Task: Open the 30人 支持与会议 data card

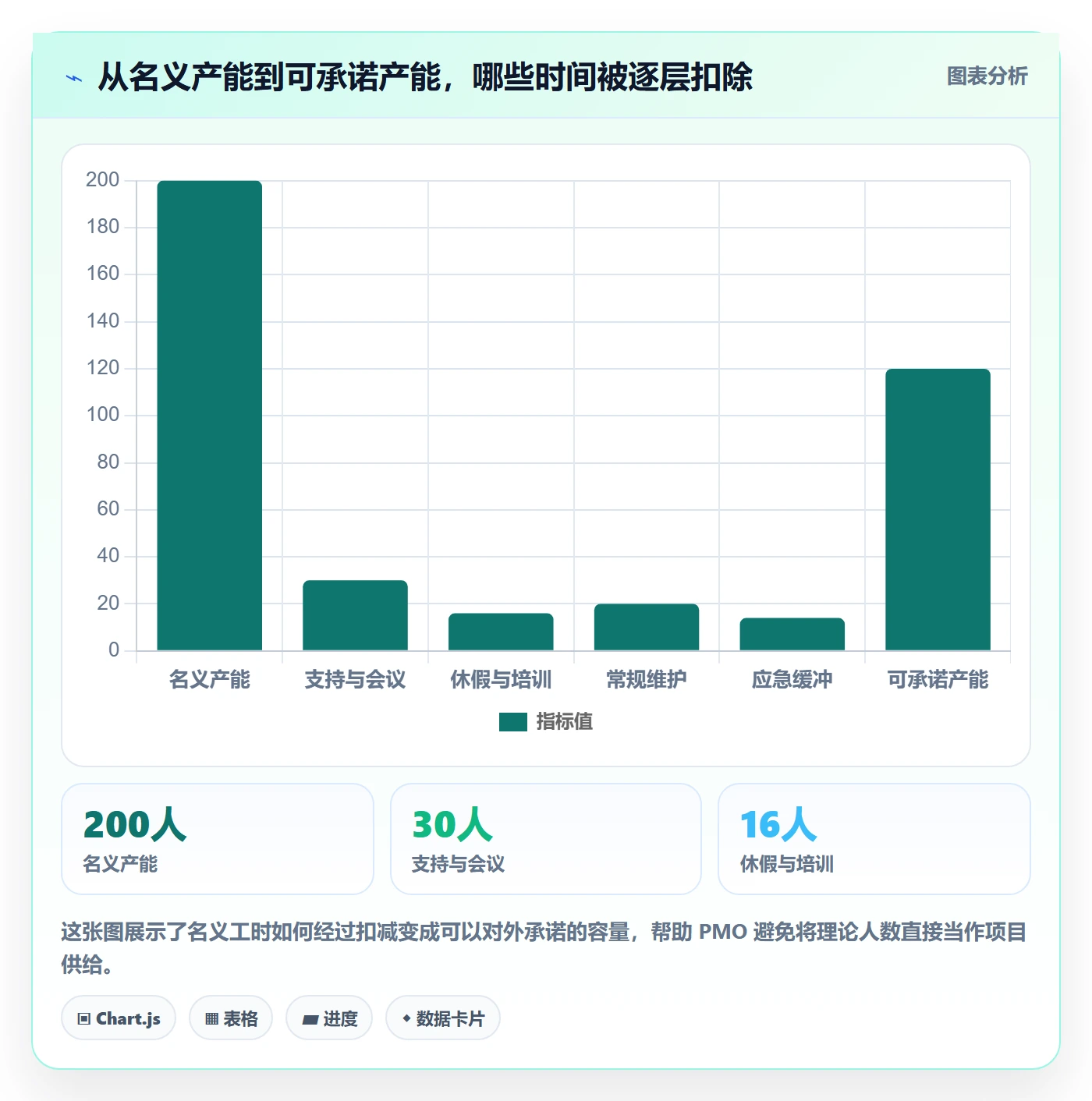Action: [x=546, y=839]
